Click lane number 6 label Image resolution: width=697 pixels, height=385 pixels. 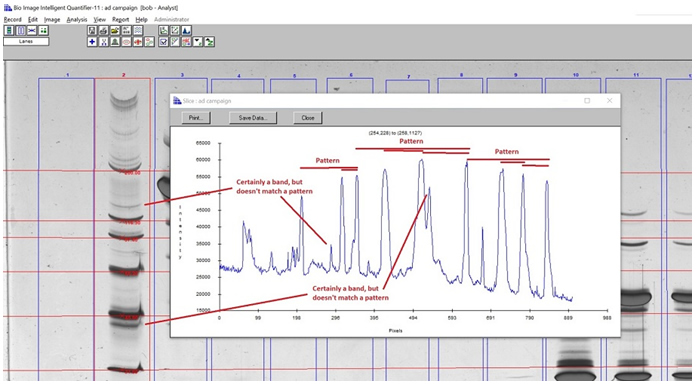pos(351,75)
